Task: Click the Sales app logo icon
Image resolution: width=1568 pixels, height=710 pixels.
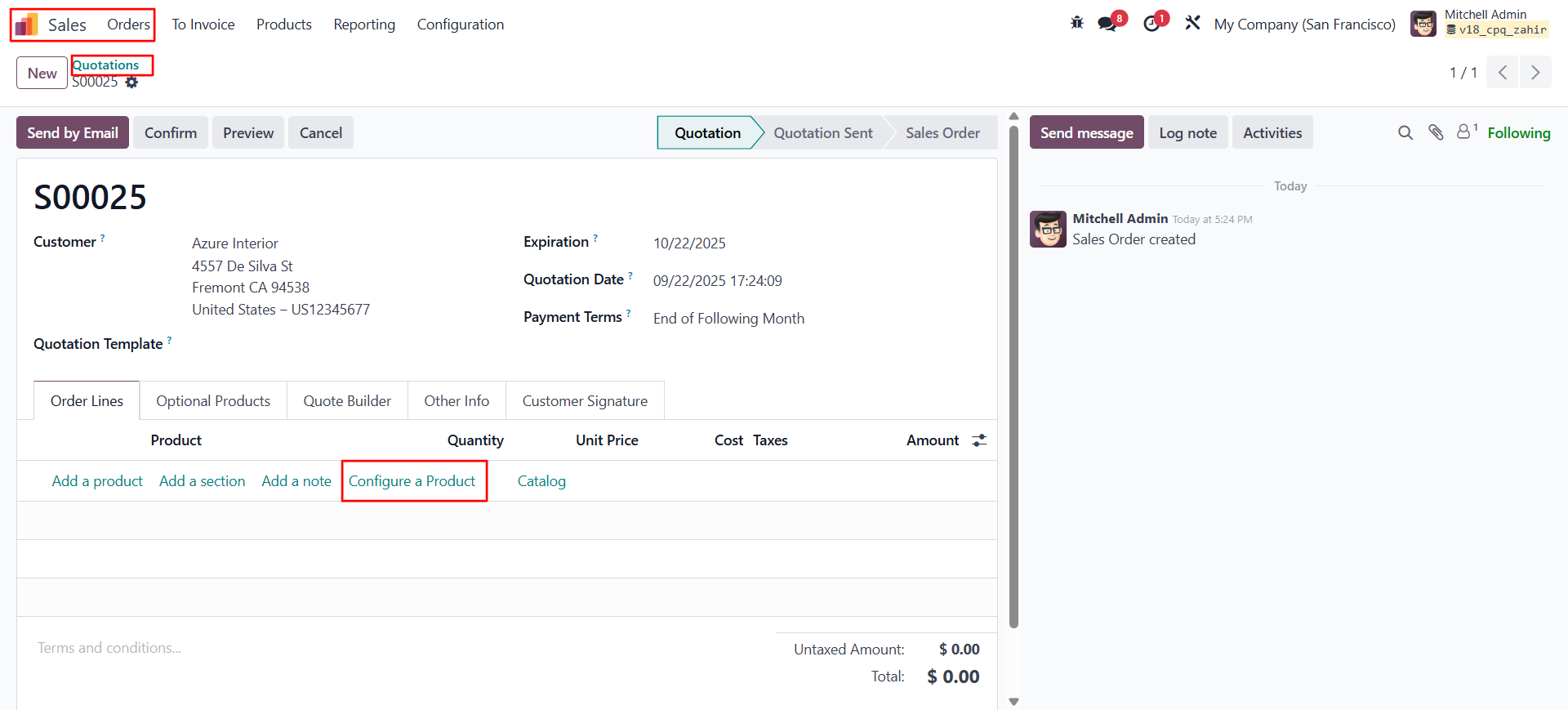Action: click(x=27, y=25)
